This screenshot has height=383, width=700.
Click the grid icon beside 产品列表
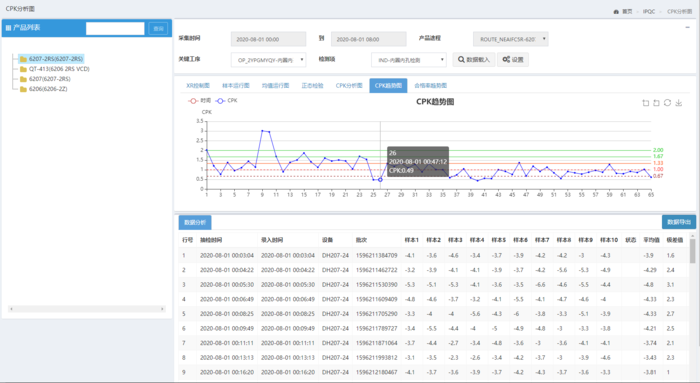8,28
